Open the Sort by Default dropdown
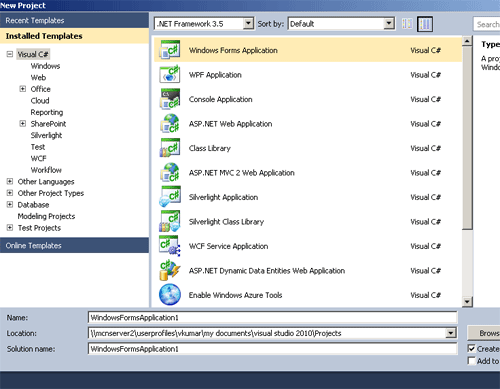Viewport: 500px width, 389px height. (x=341, y=24)
